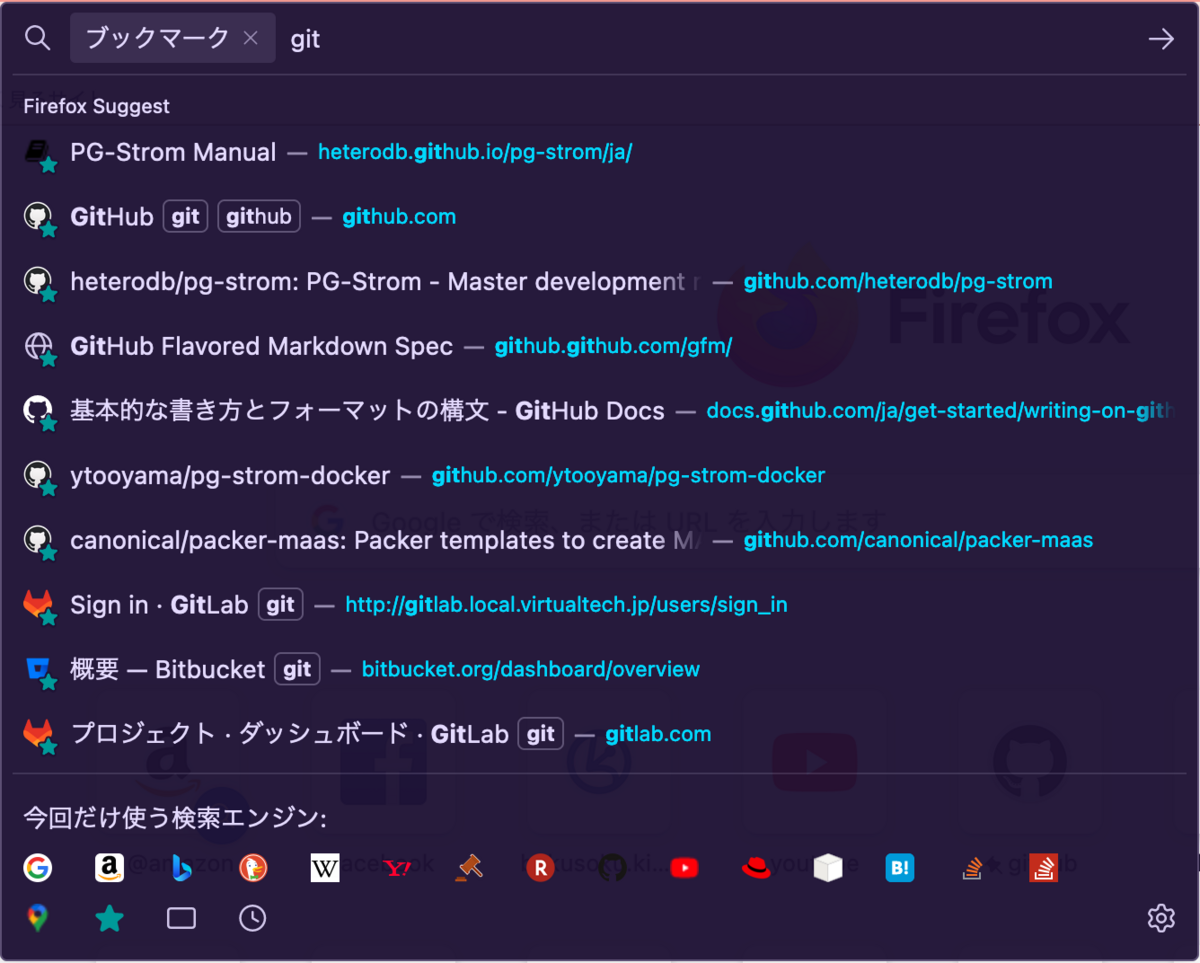Open search settings gear icon

pos(1161,918)
